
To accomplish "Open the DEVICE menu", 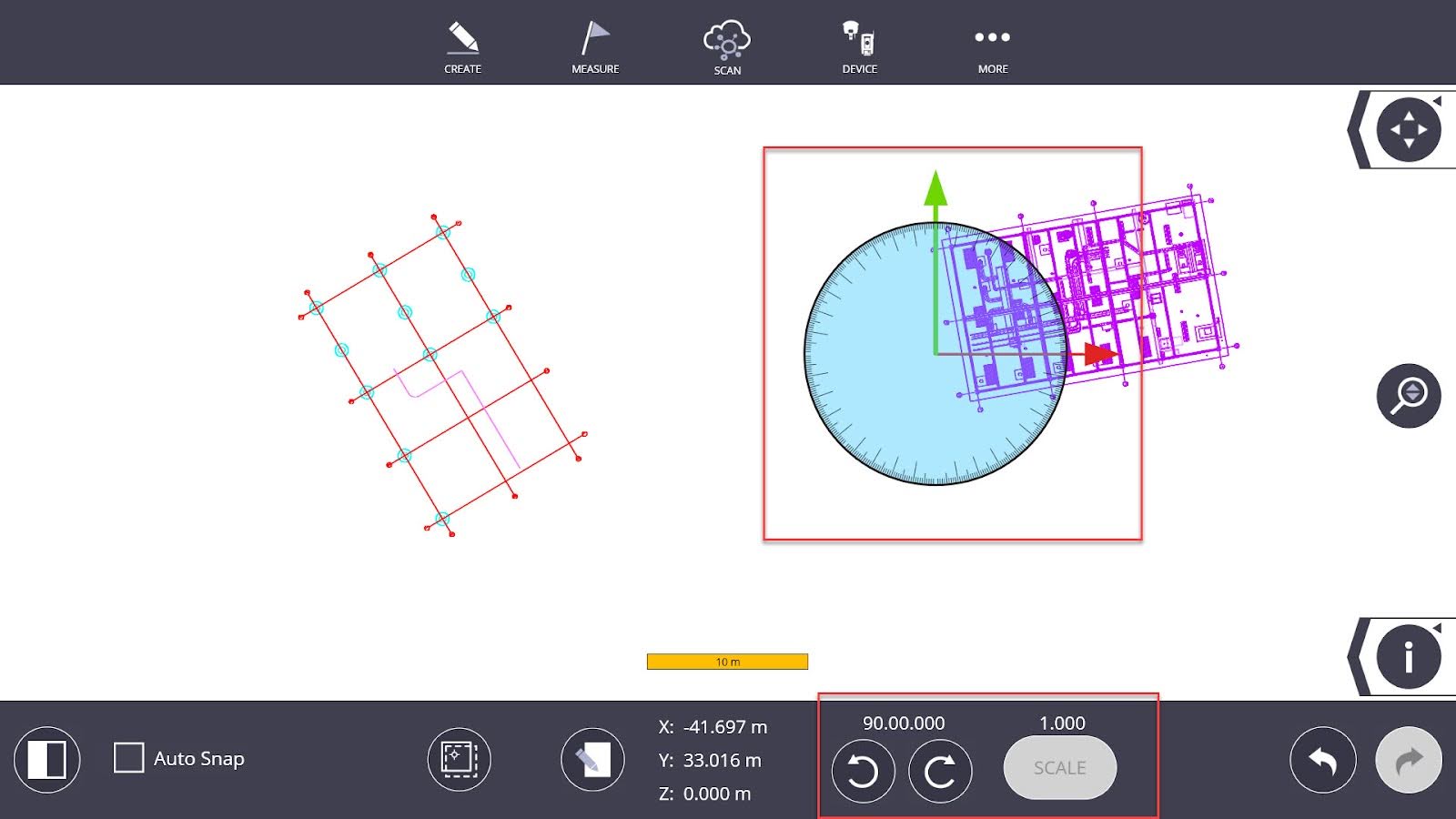I will point(859,47).
